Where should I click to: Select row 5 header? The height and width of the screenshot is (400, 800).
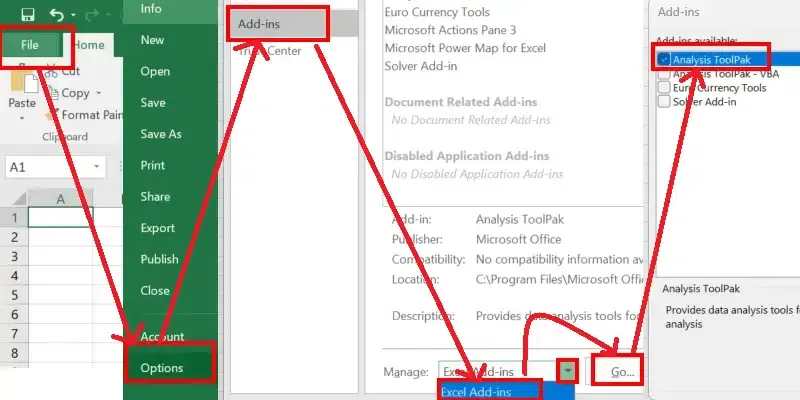tap(14, 295)
